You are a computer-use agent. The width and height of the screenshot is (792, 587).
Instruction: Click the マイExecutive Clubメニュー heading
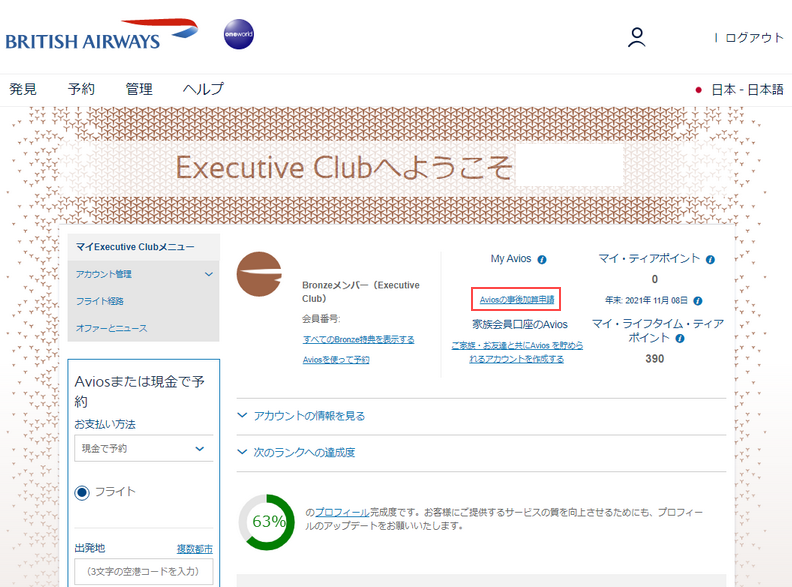(135, 247)
